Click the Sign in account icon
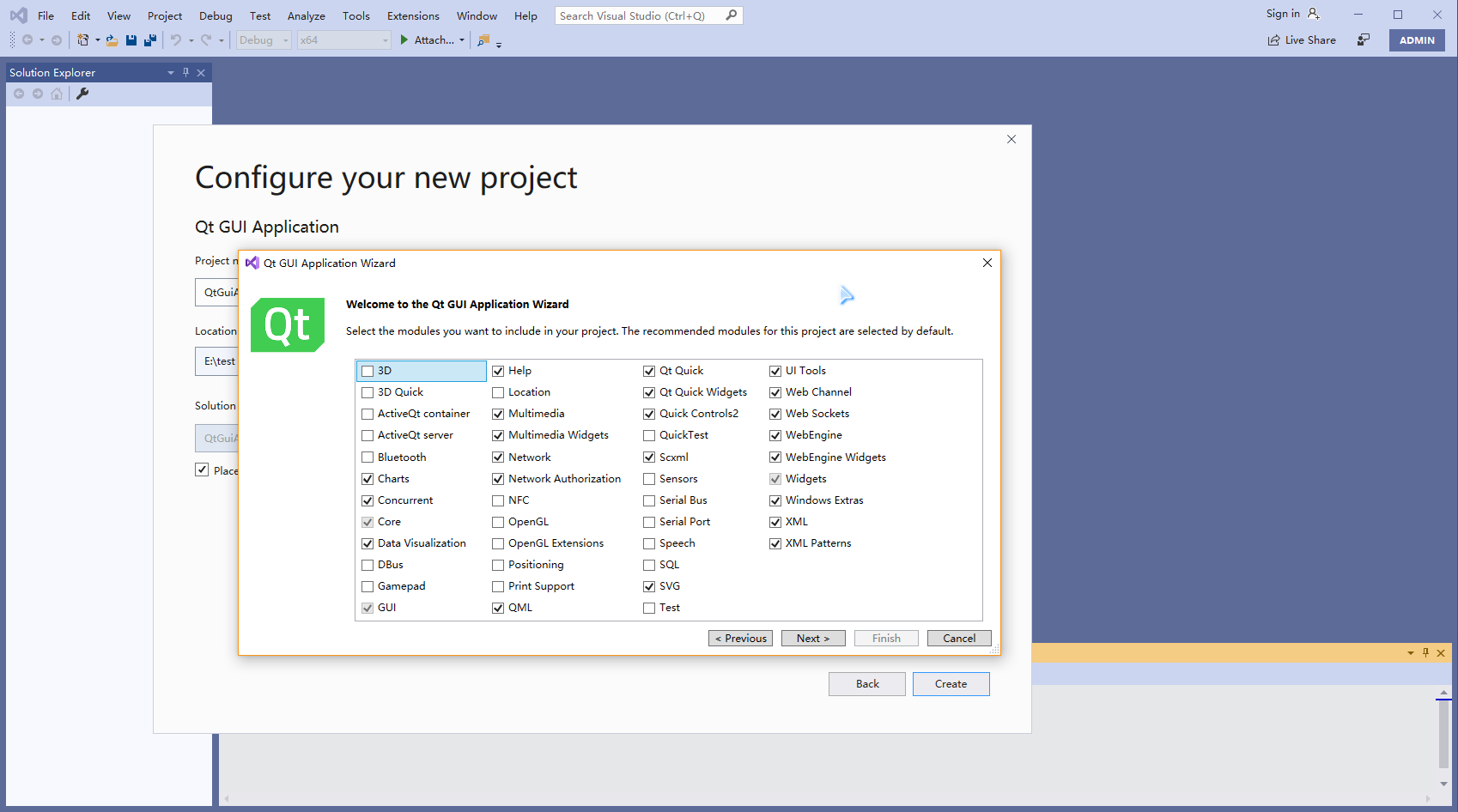The width and height of the screenshot is (1458, 812). pyautogui.click(x=1313, y=14)
